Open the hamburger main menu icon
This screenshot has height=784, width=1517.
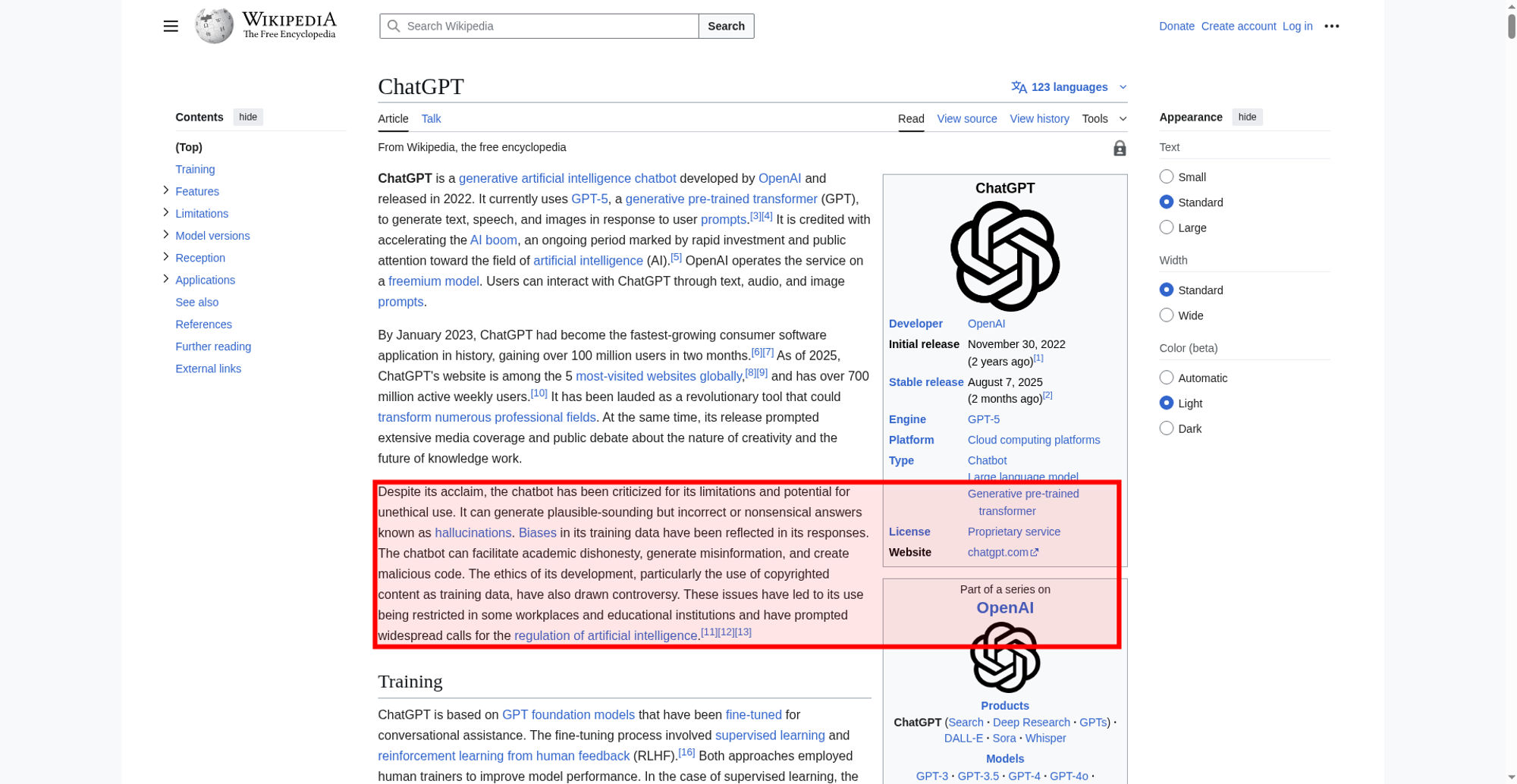point(171,27)
